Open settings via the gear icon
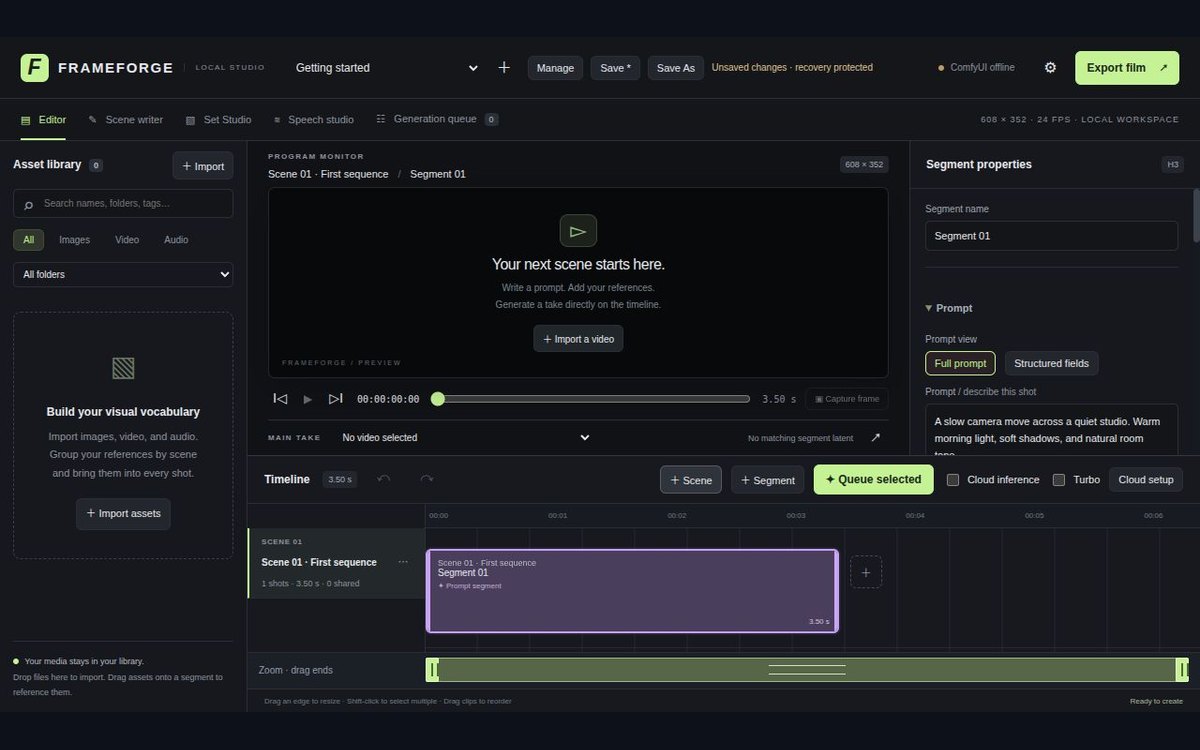This screenshot has height=750, width=1200. 1050,68
